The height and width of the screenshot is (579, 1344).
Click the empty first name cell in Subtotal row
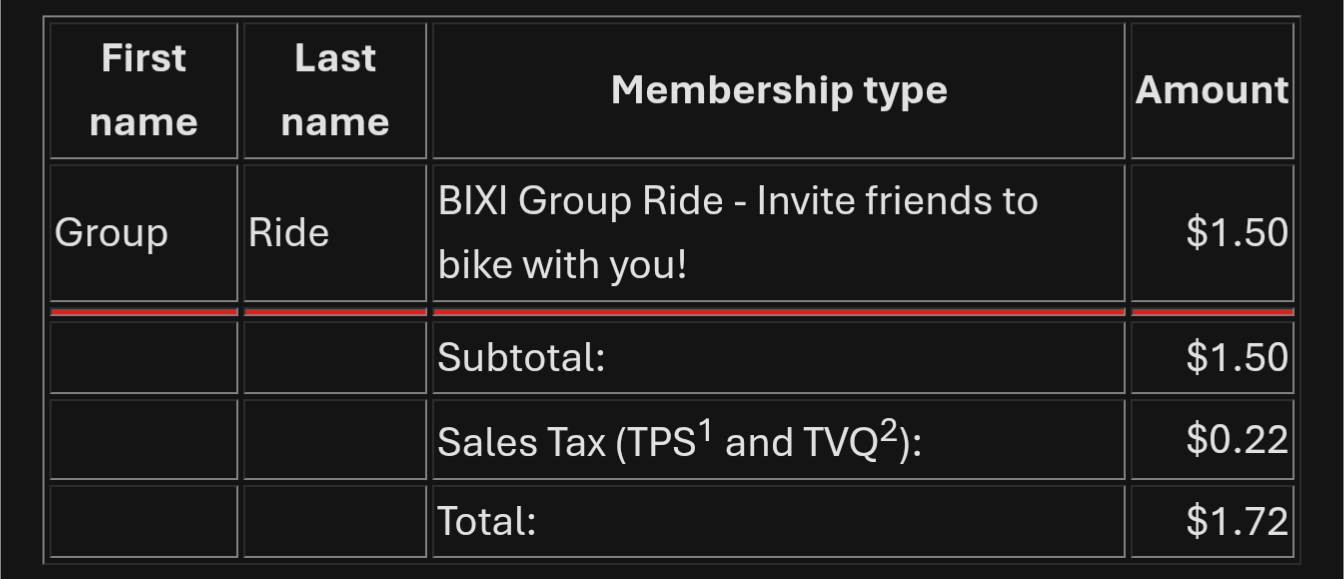[x=143, y=357]
